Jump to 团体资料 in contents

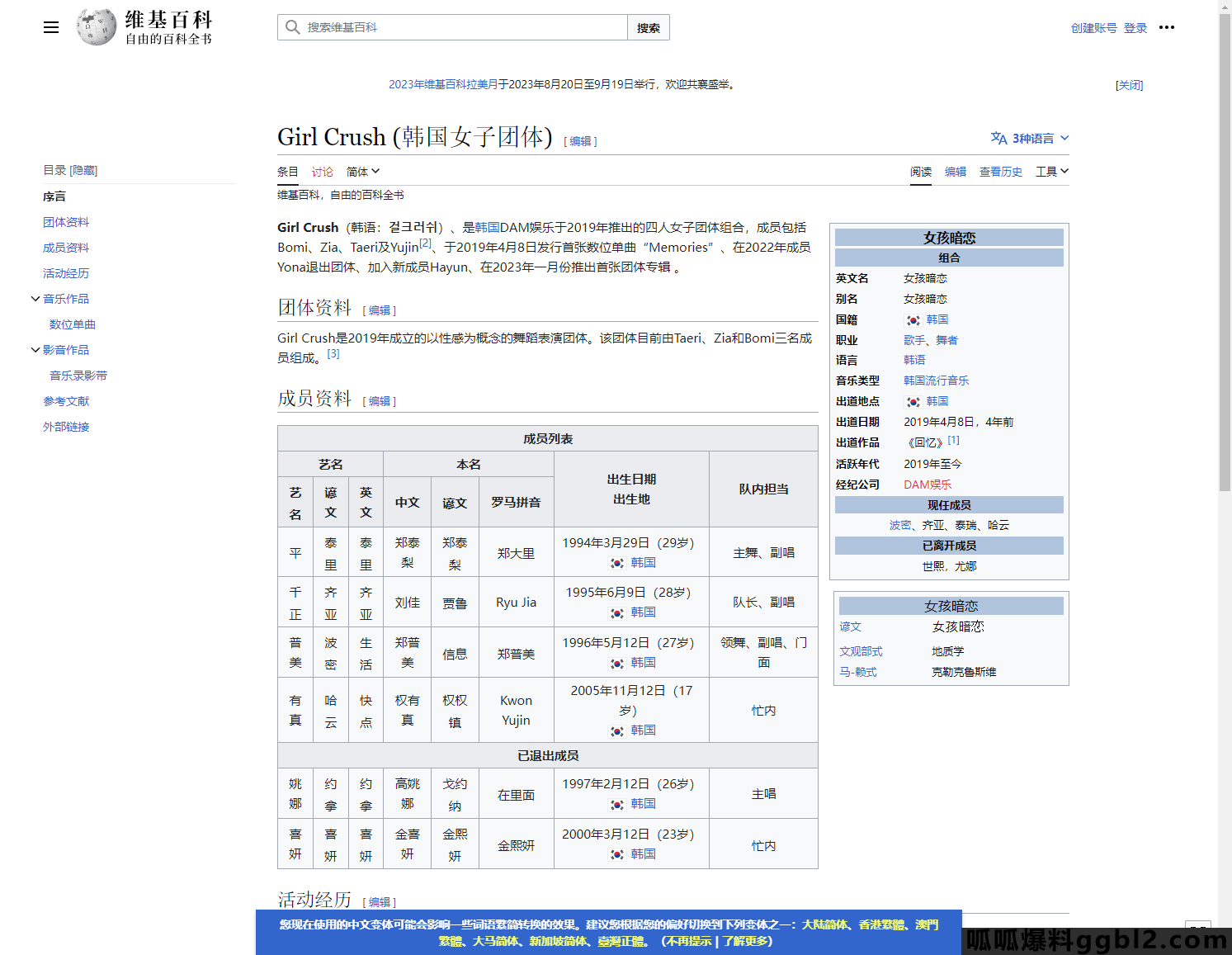pyautogui.click(x=66, y=222)
